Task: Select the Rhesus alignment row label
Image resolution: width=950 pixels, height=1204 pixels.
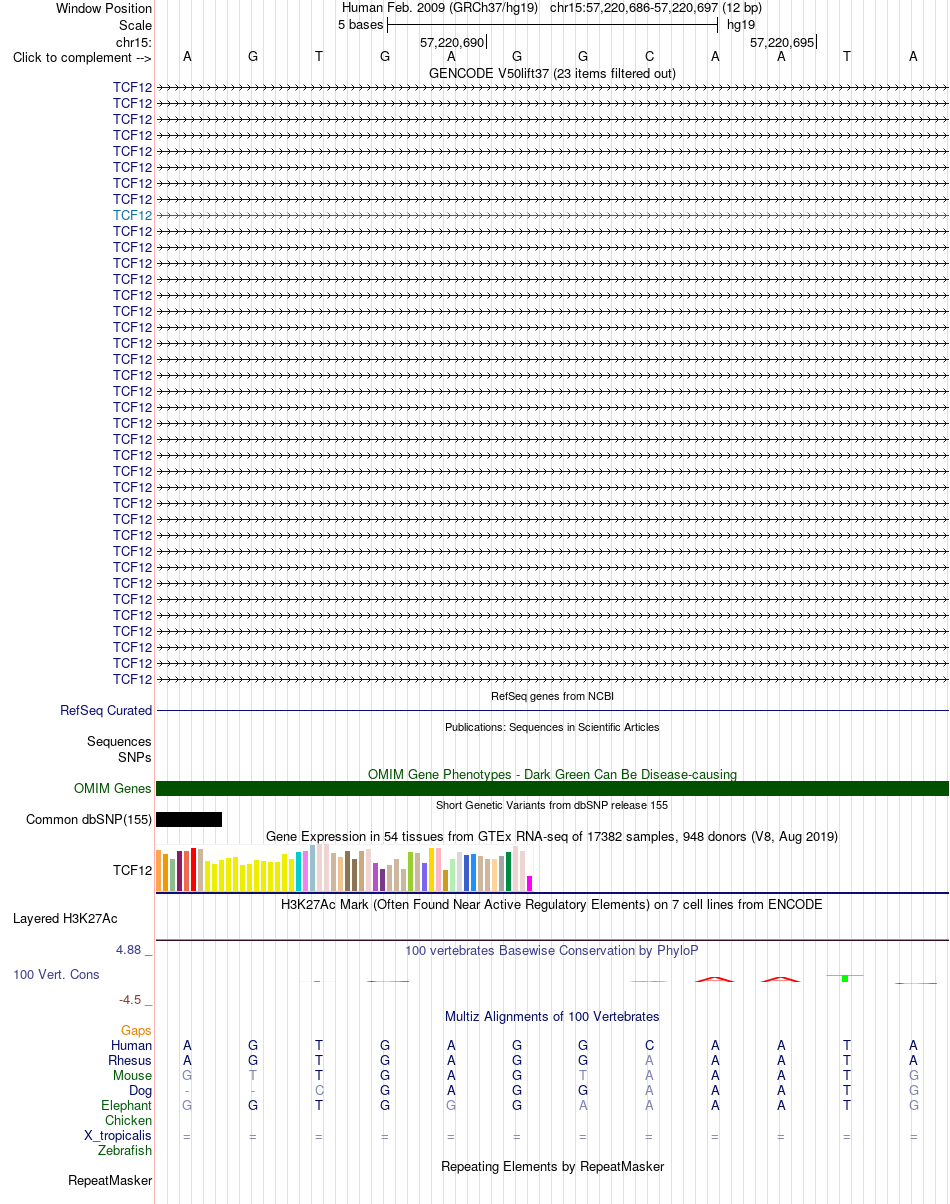Action: 130,1060
